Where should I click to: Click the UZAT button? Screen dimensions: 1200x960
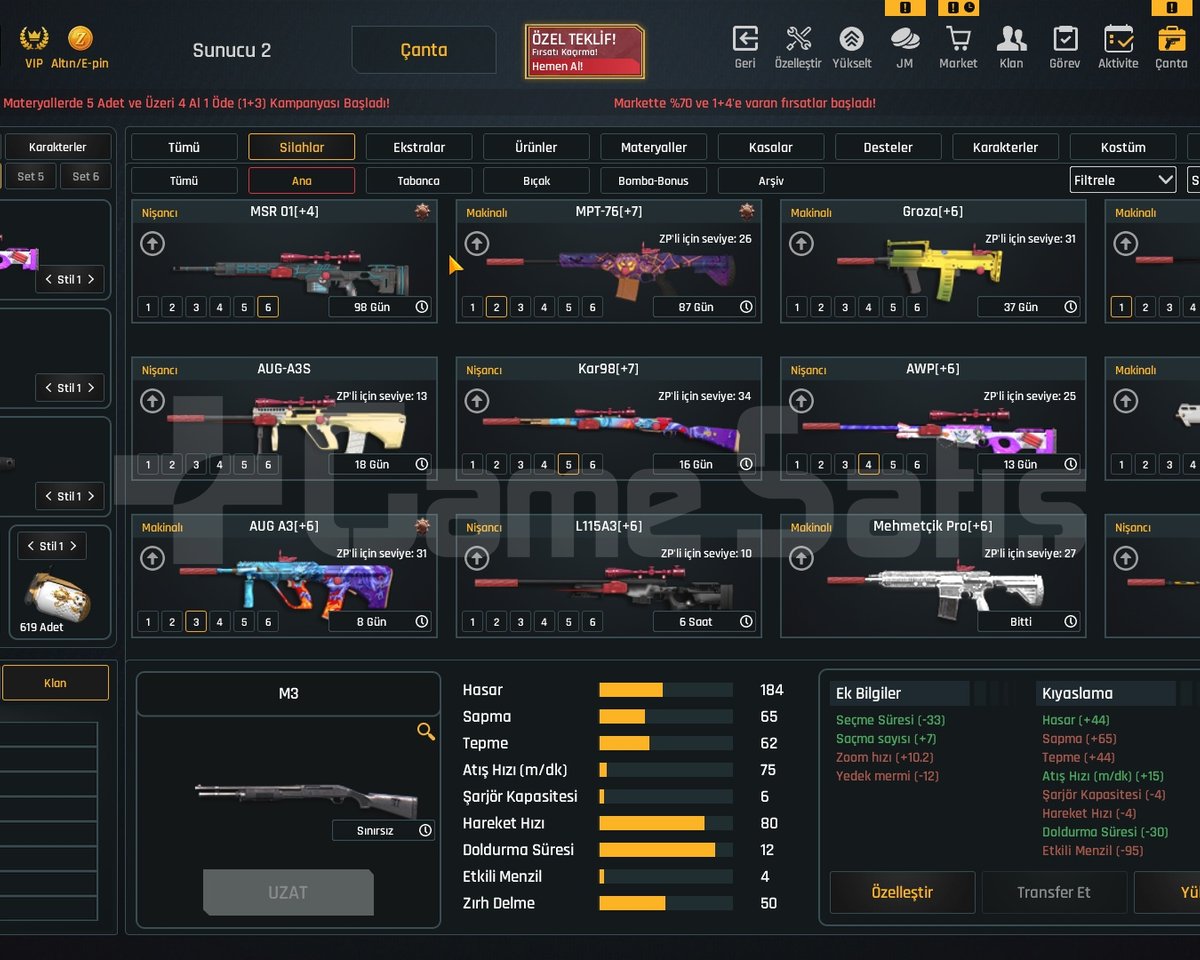pos(288,892)
